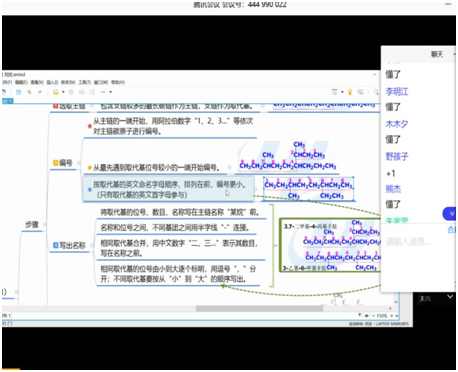Open the 工具(T) menu
Screen dimensions: 458x372
tap(85, 82)
